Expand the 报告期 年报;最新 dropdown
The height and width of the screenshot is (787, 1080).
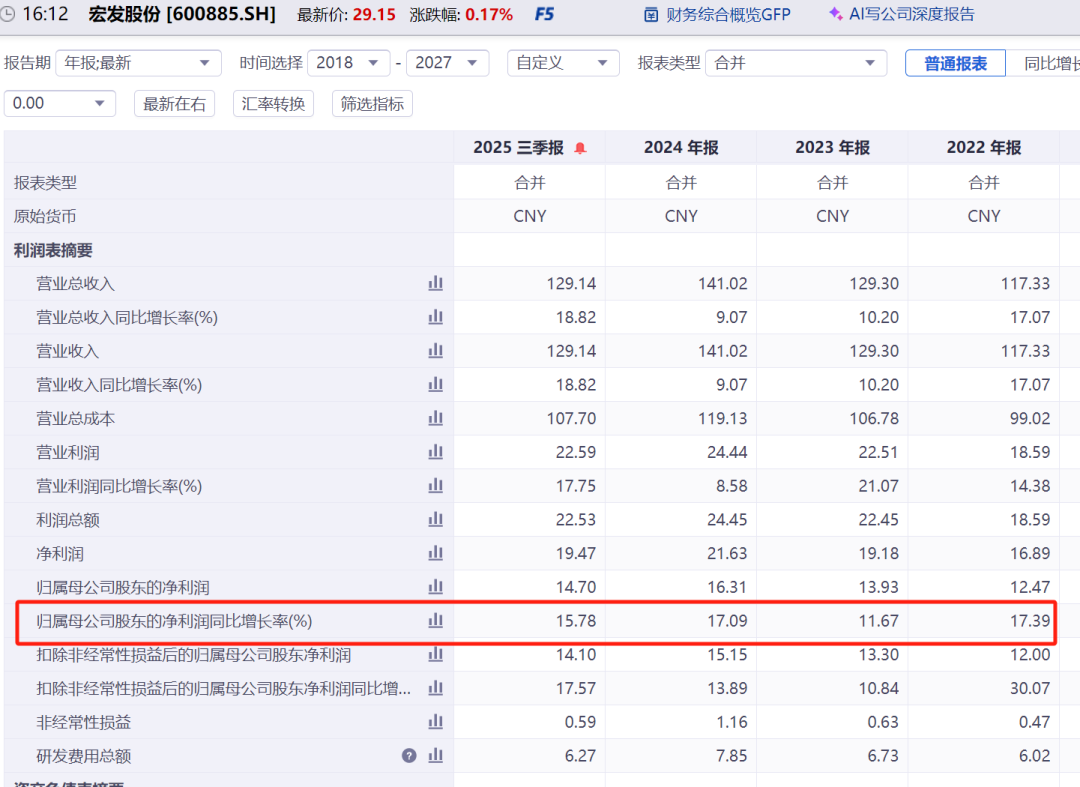138,63
